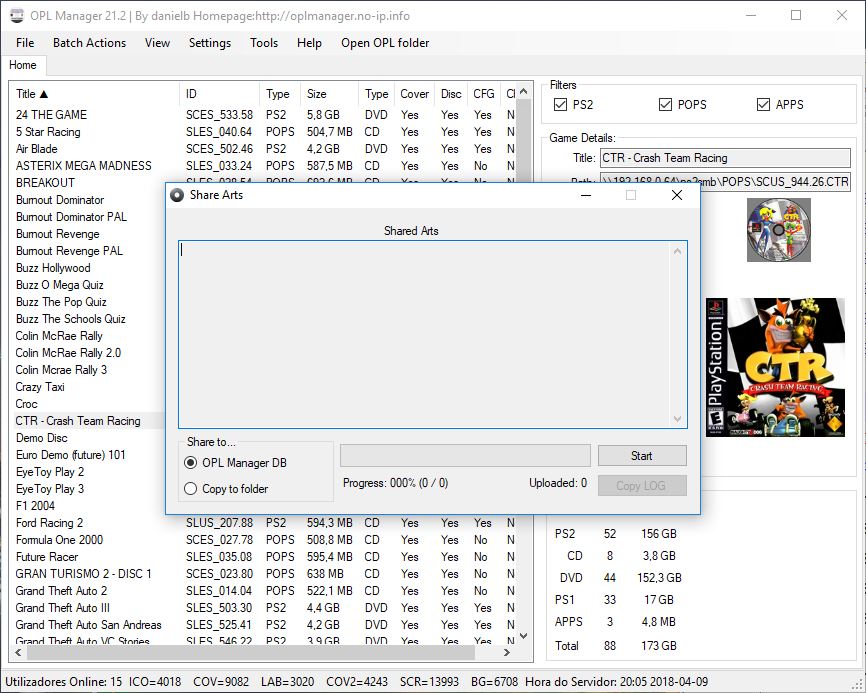The image size is (866, 693).
Task: Click Open OPL folder
Action: coord(385,43)
